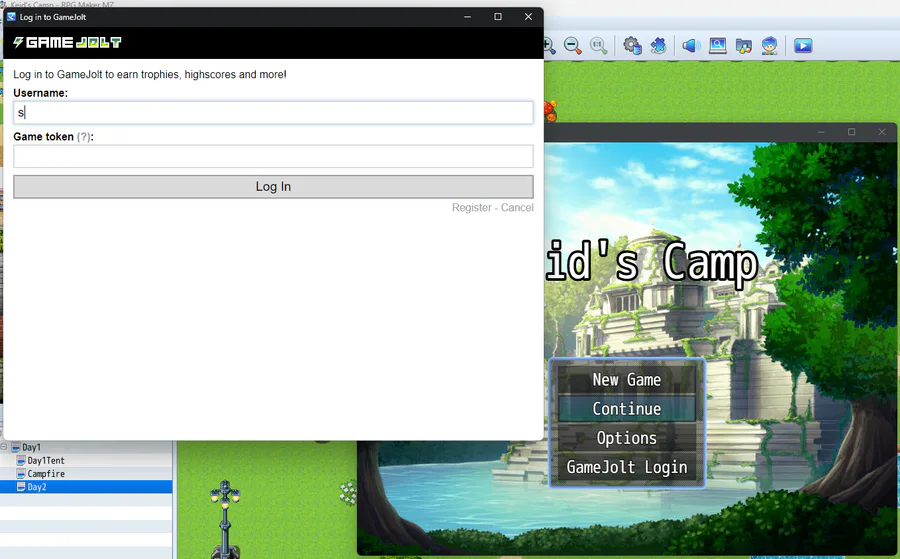Collapse the Day1 tree node
Image resolution: width=900 pixels, height=559 pixels.
(x=3, y=447)
